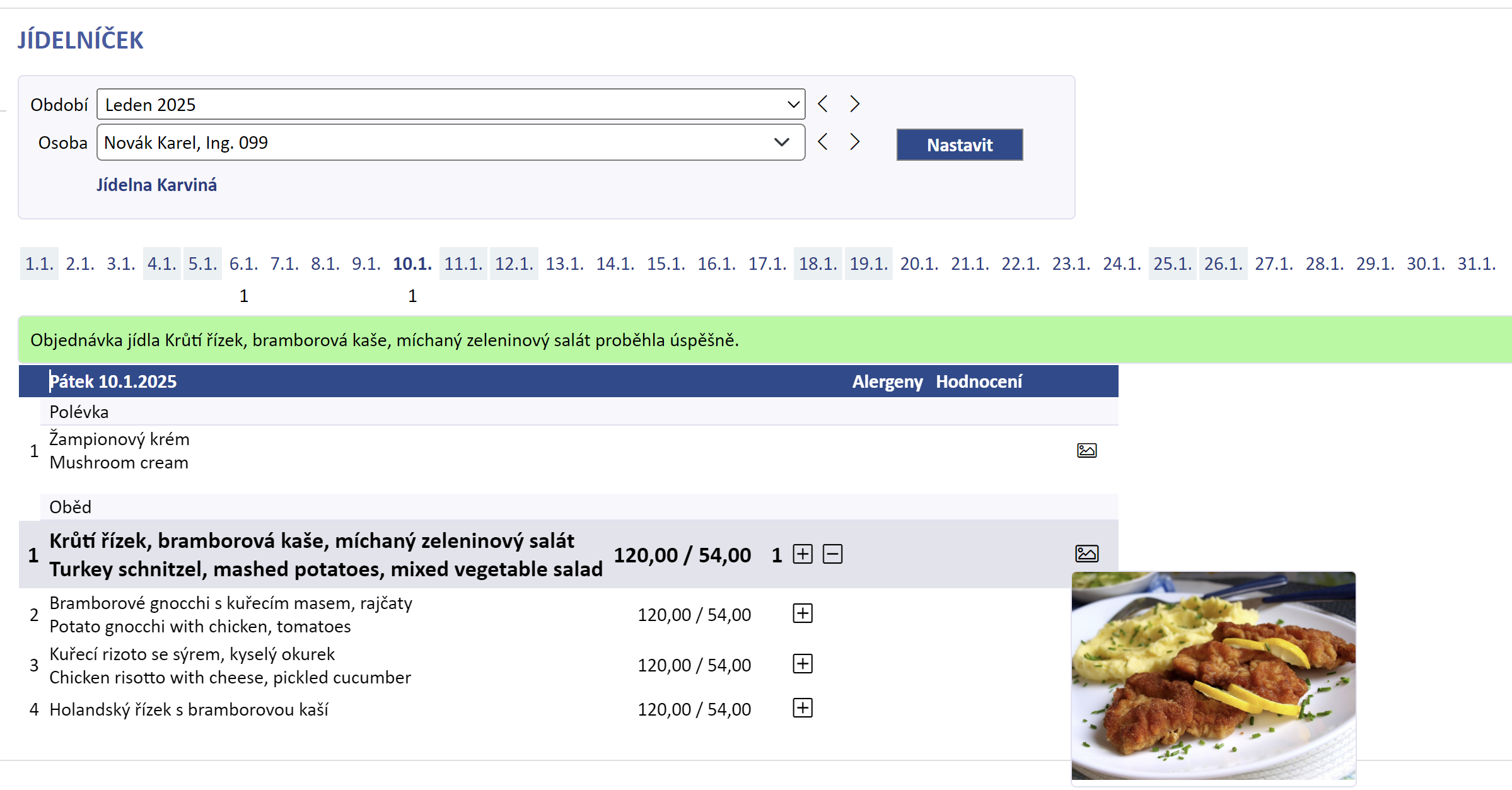Open weekend day 12.1.
Screen dimensions: 1512x790
point(514,264)
